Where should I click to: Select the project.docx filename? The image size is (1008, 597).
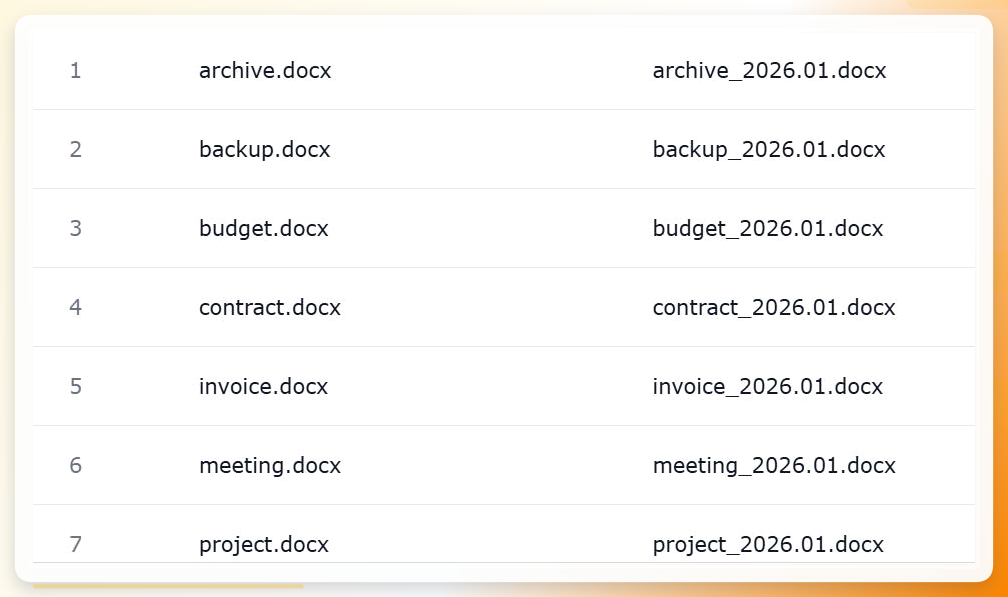[x=264, y=544]
